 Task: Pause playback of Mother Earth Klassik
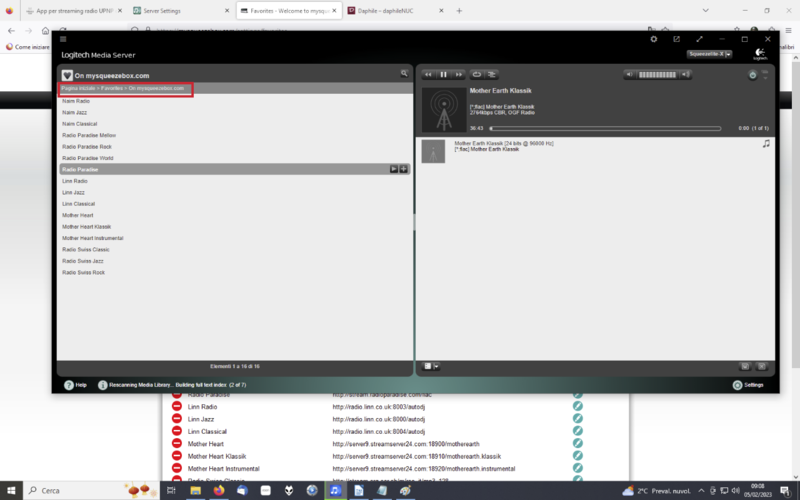point(443,74)
